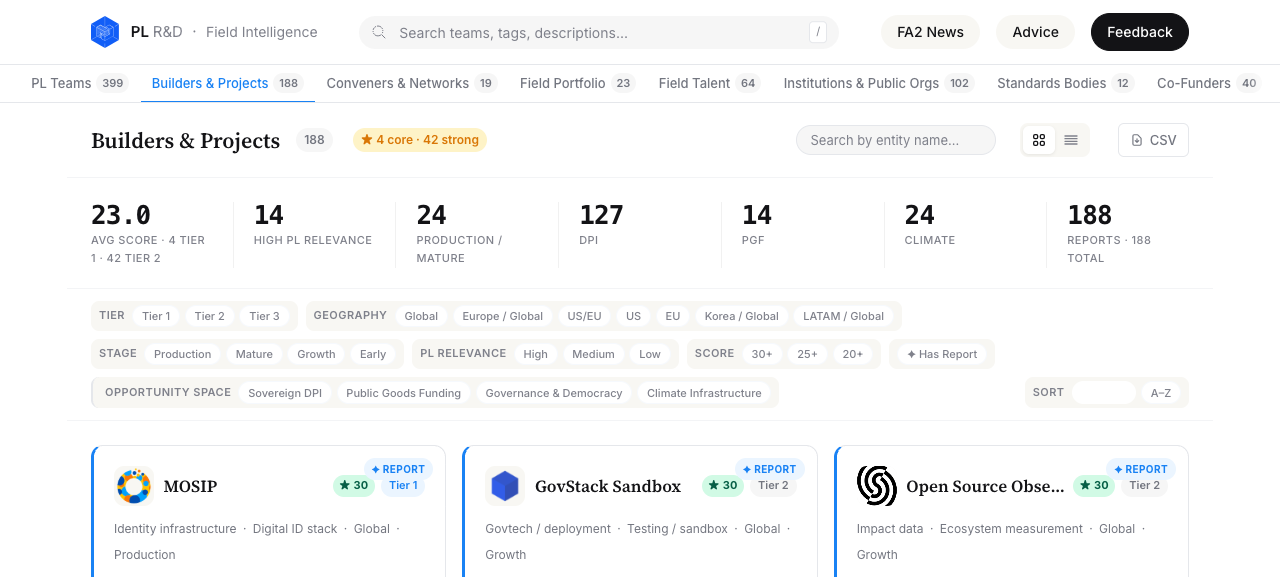This screenshot has width=1280, height=577.
Task: Open the MOSIP card title
Action: pyautogui.click(x=190, y=487)
